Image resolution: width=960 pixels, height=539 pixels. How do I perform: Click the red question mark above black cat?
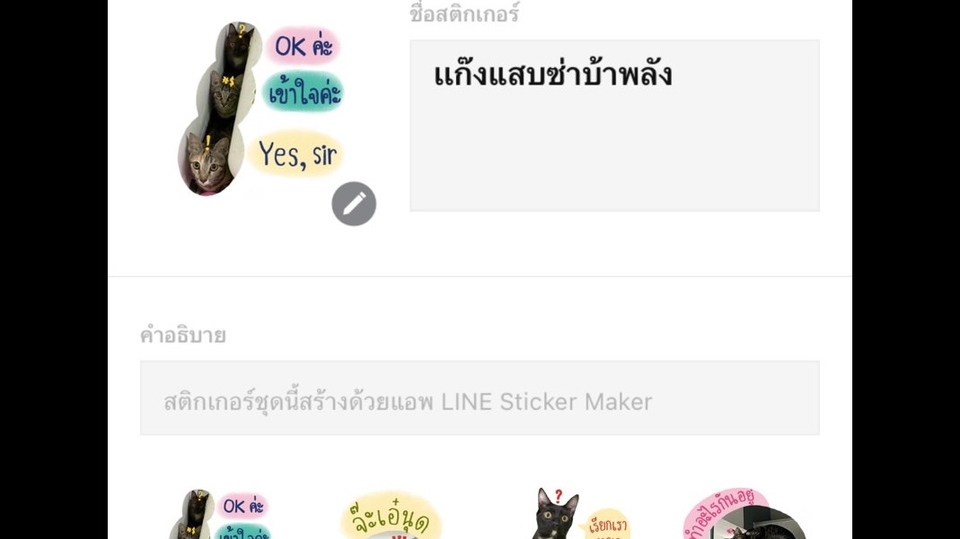point(558,495)
